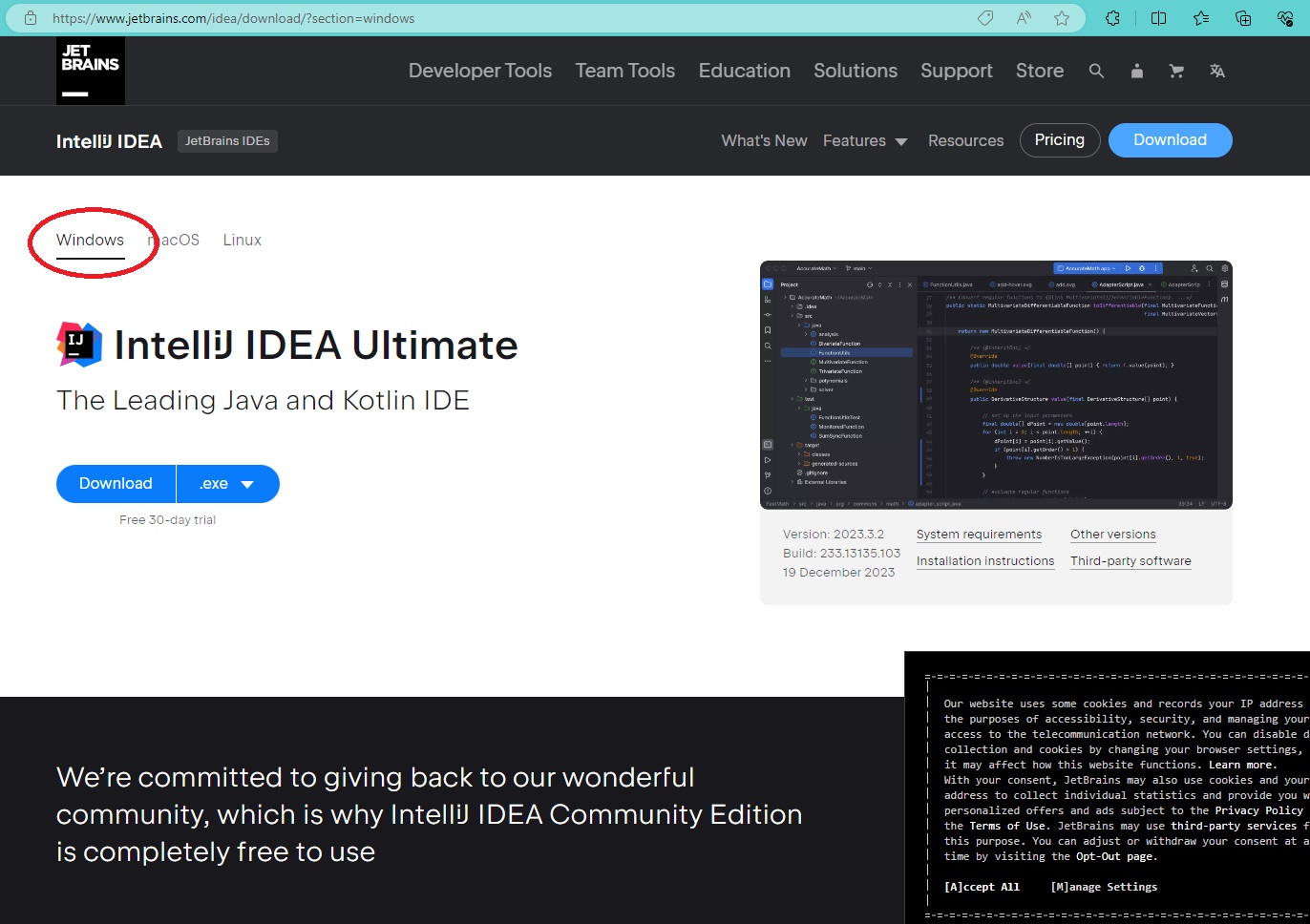
Task: Open Store menu
Action: [1040, 71]
